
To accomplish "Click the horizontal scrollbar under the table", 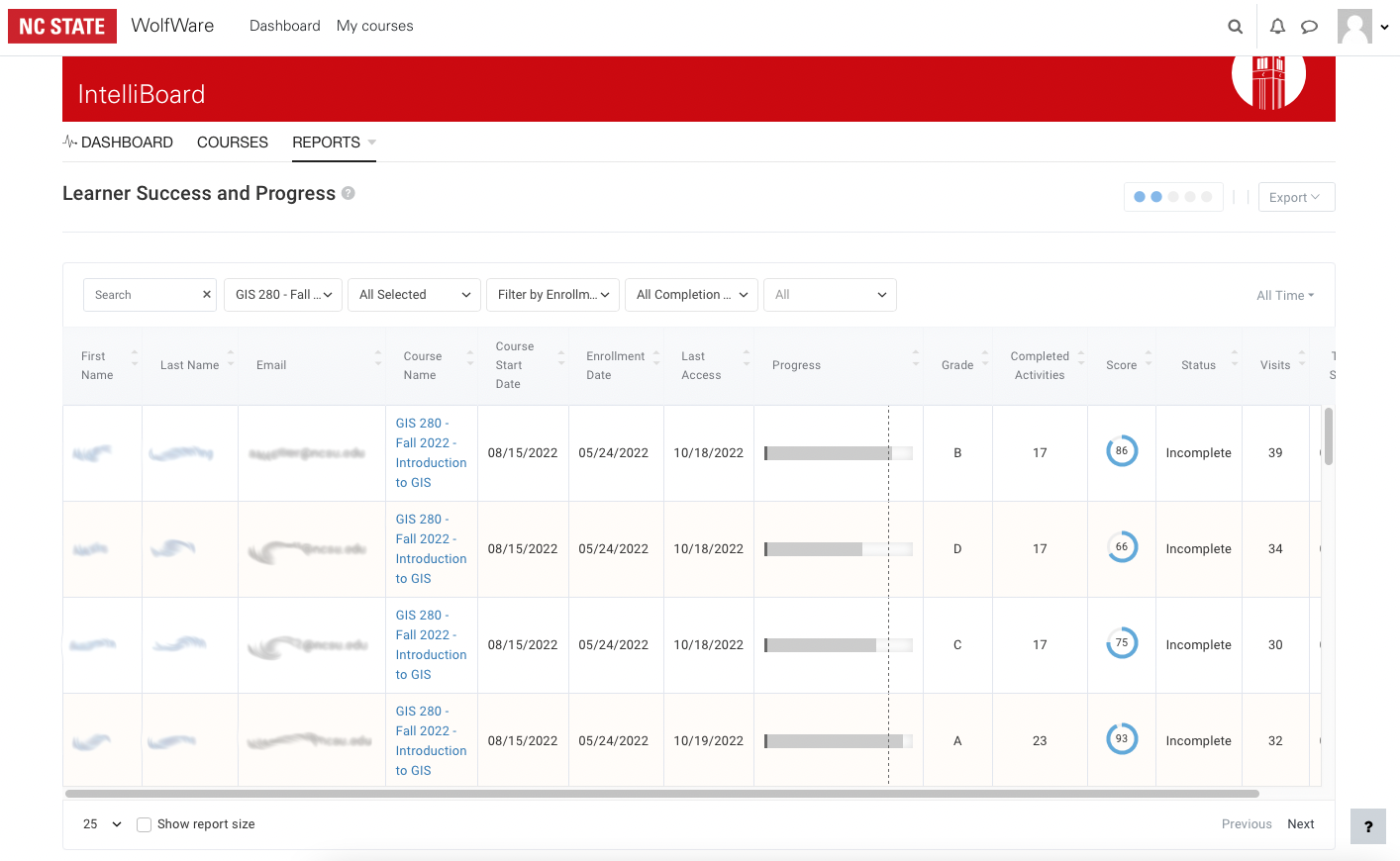I will coord(661,794).
